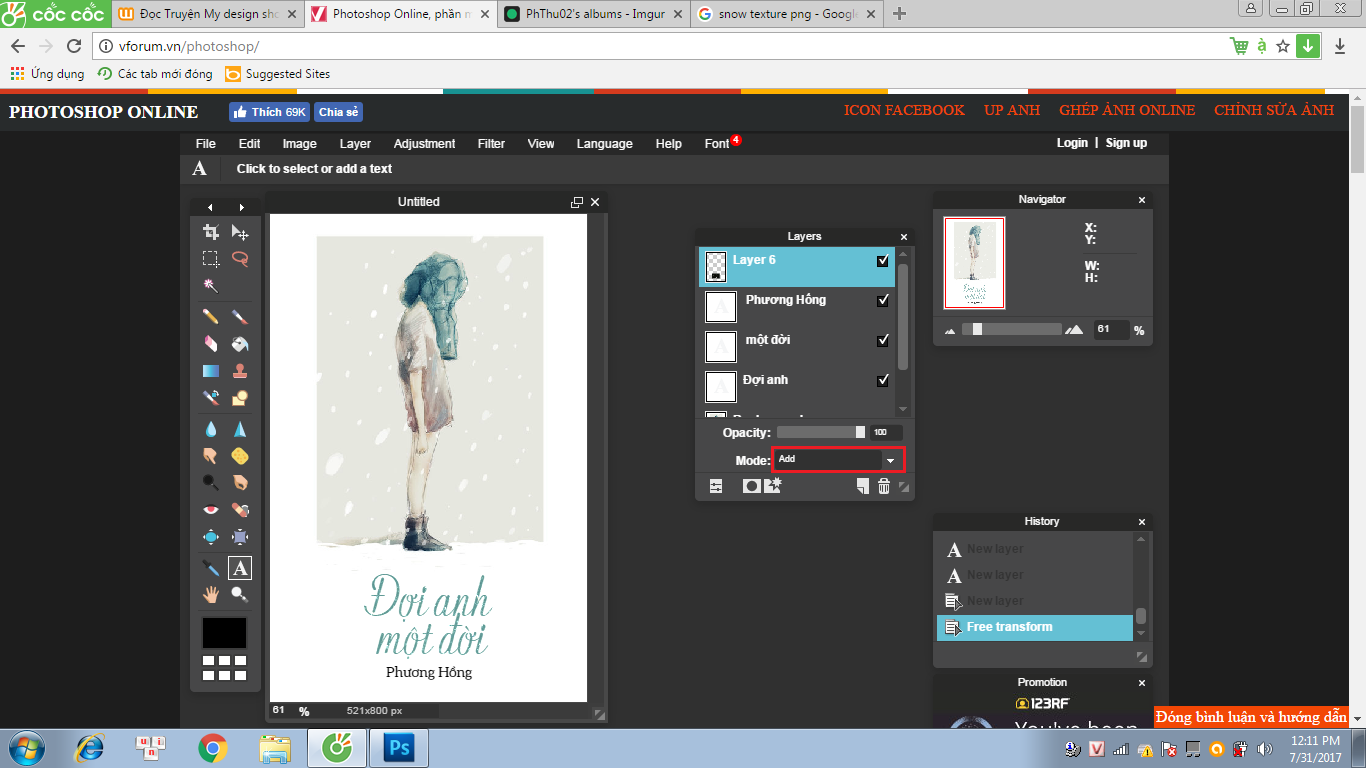Image resolution: width=1366 pixels, height=768 pixels.
Task: Open the Font menu
Action: pos(717,144)
